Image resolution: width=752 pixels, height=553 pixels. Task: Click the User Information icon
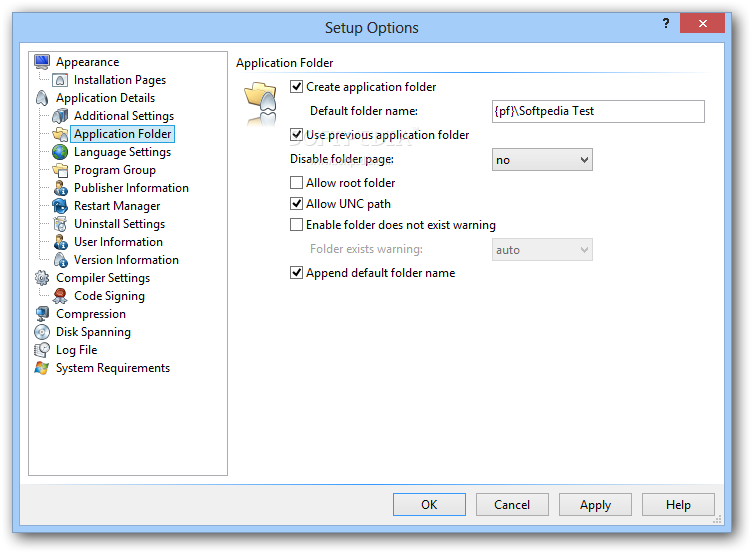click(60, 242)
